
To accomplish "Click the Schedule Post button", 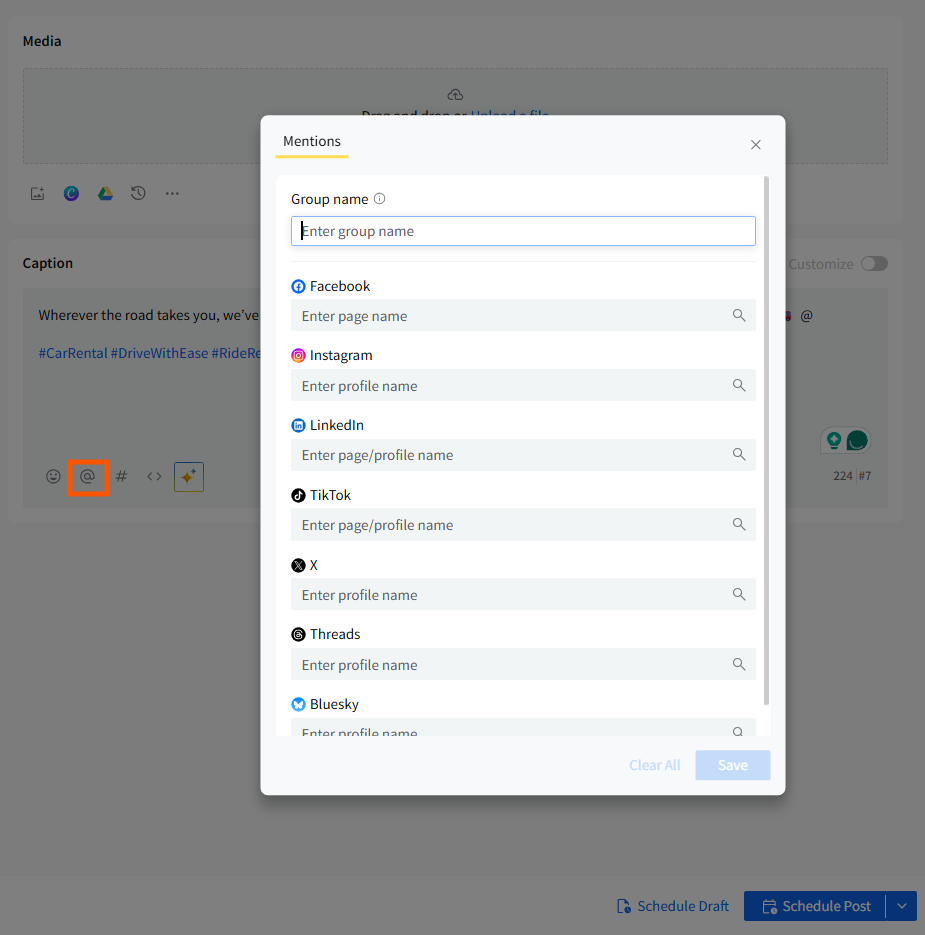I will pos(815,906).
